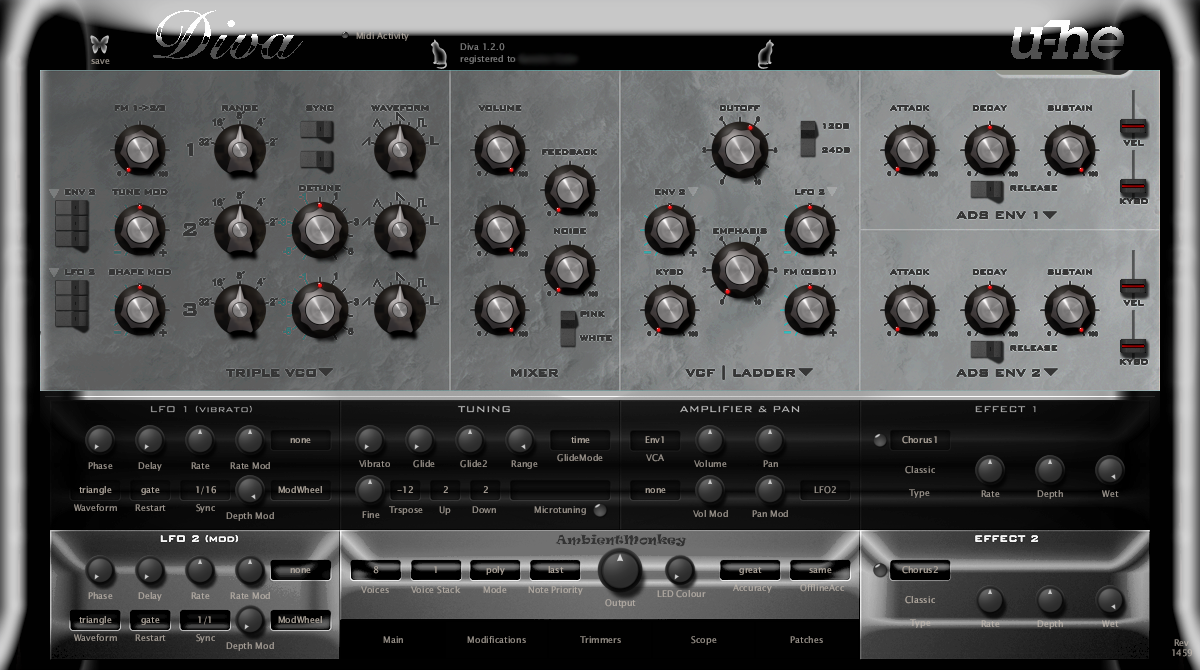Switch to the Patches tab
The image size is (1200, 670).
pos(806,640)
